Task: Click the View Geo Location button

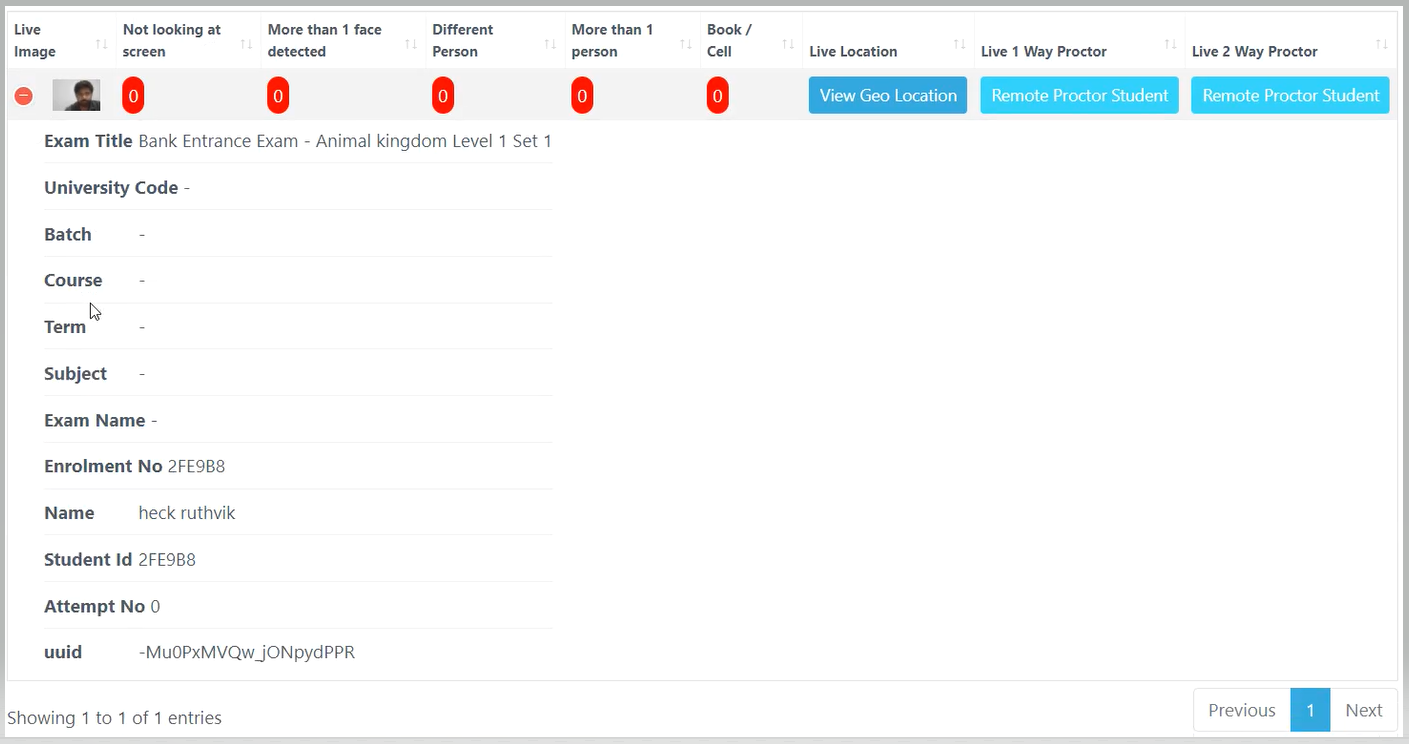Action: tap(888, 96)
